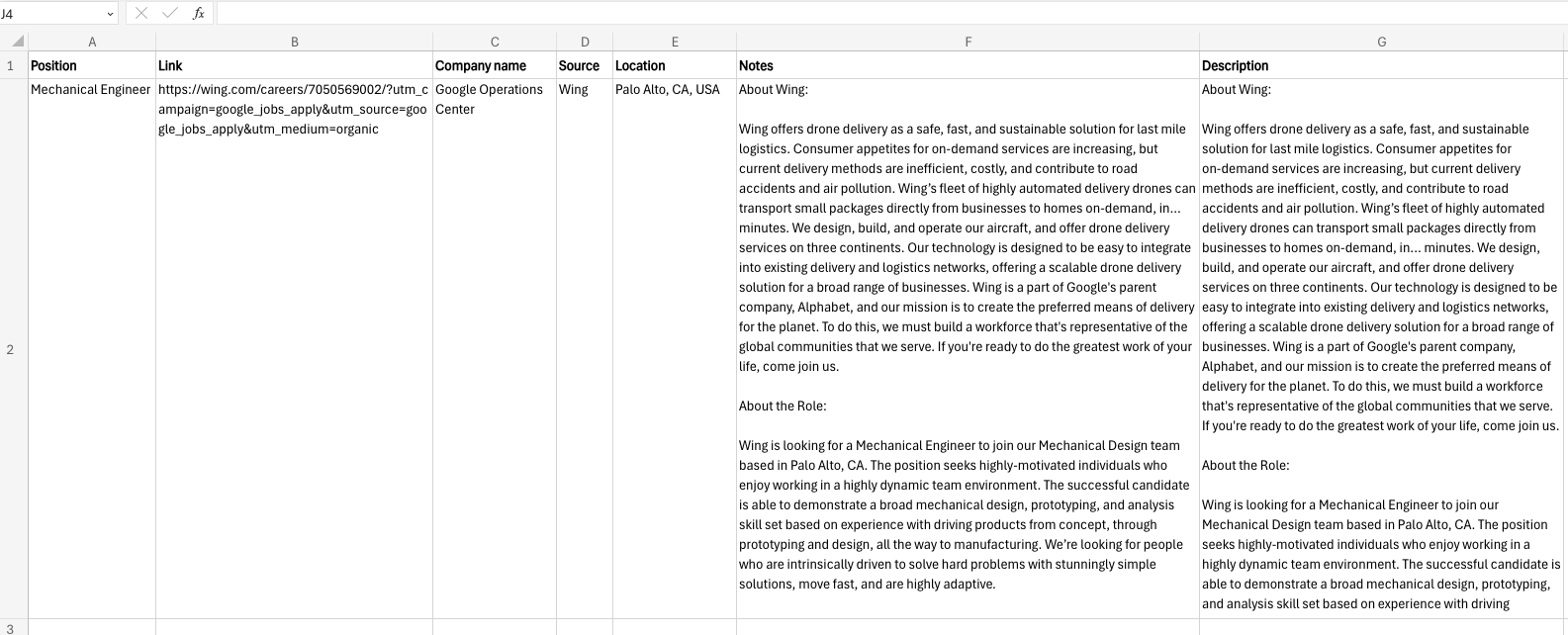Image resolution: width=1568 pixels, height=635 pixels.
Task: Open the Name Box dropdown arrow
Action: (109, 14)
